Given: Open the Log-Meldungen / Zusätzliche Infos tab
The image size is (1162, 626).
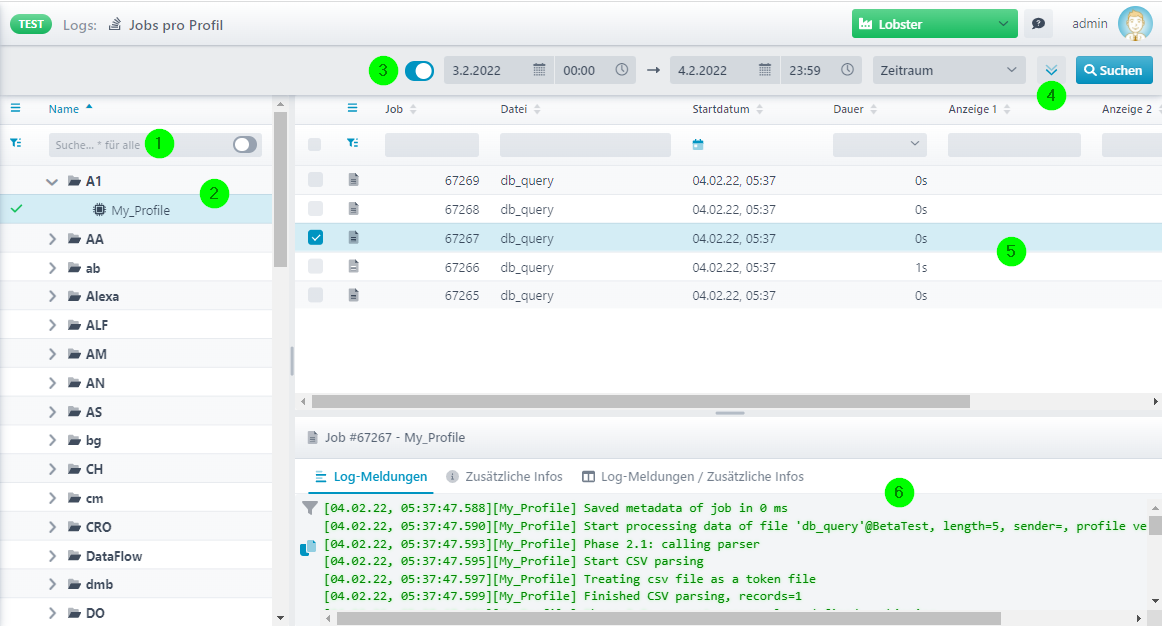Looking at the screenshot, I should point(693,476).
